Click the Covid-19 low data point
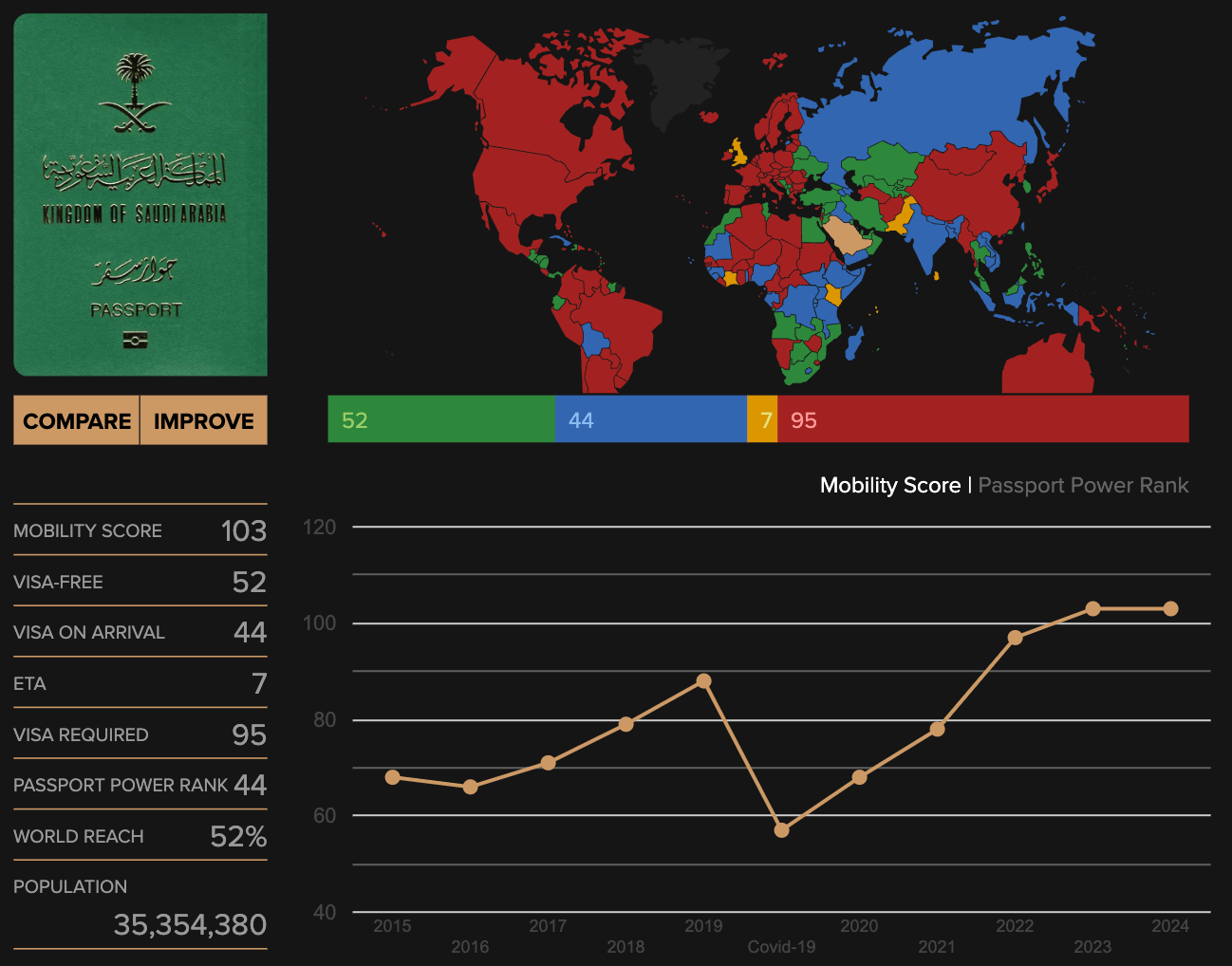This screenshot has width=1232, height=966. pos(781,830)
